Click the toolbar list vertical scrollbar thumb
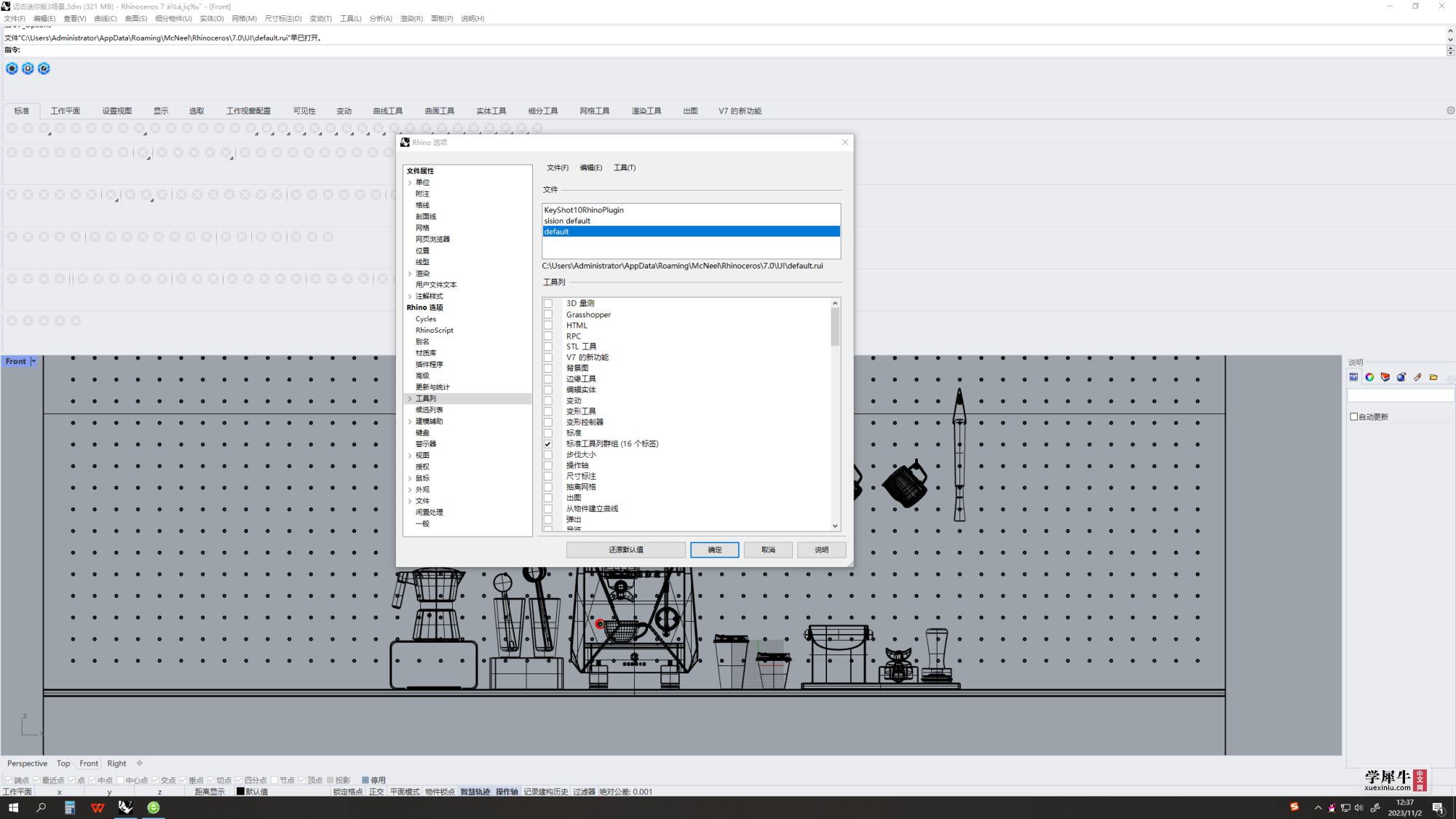Viewport: 1456px width, 819px height. click(x=835, y=326)
